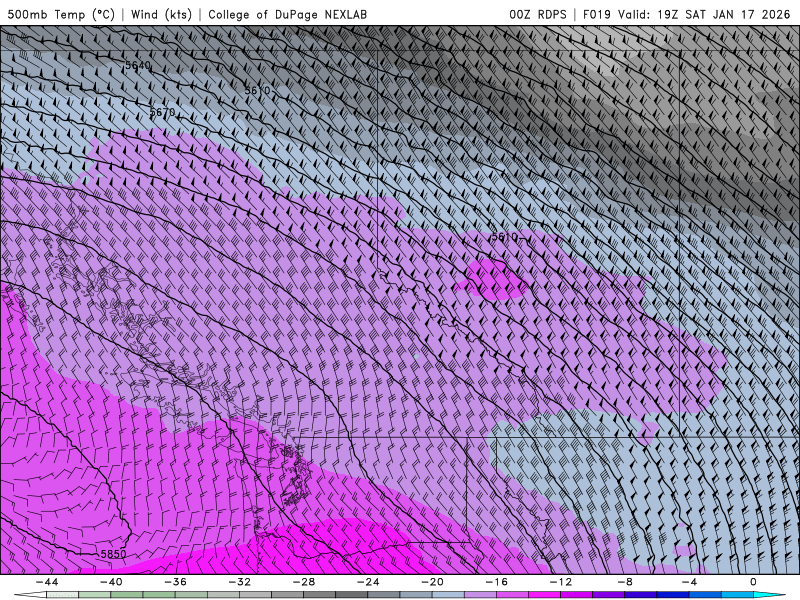800x600 pixels.
Task: Click the -28 colorbar tick label
Action: click(304, 582)
